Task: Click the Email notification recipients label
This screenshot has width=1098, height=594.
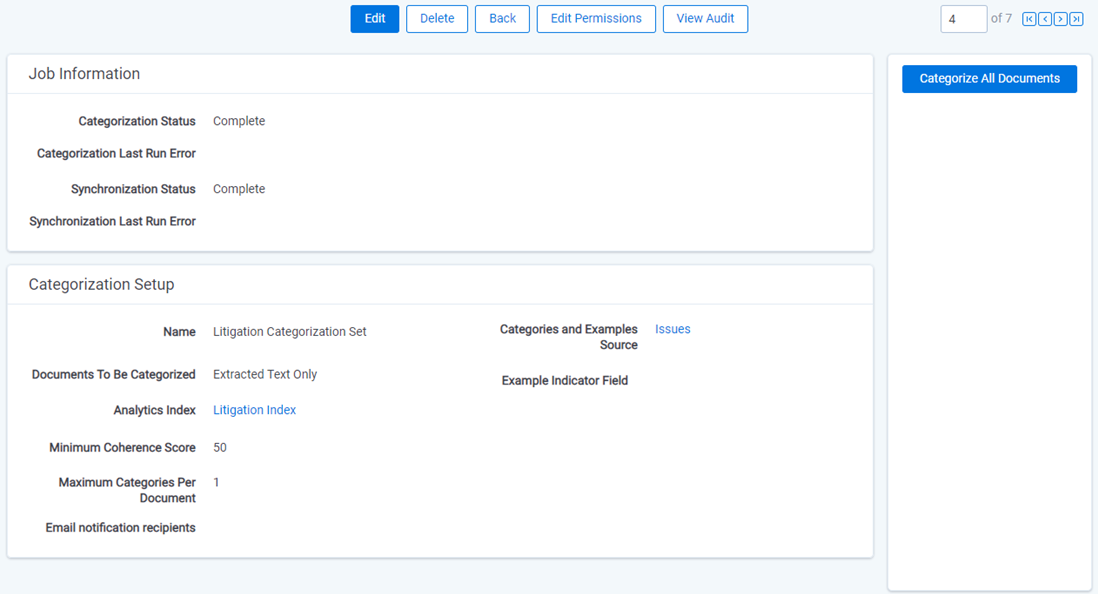Action: 120,528
